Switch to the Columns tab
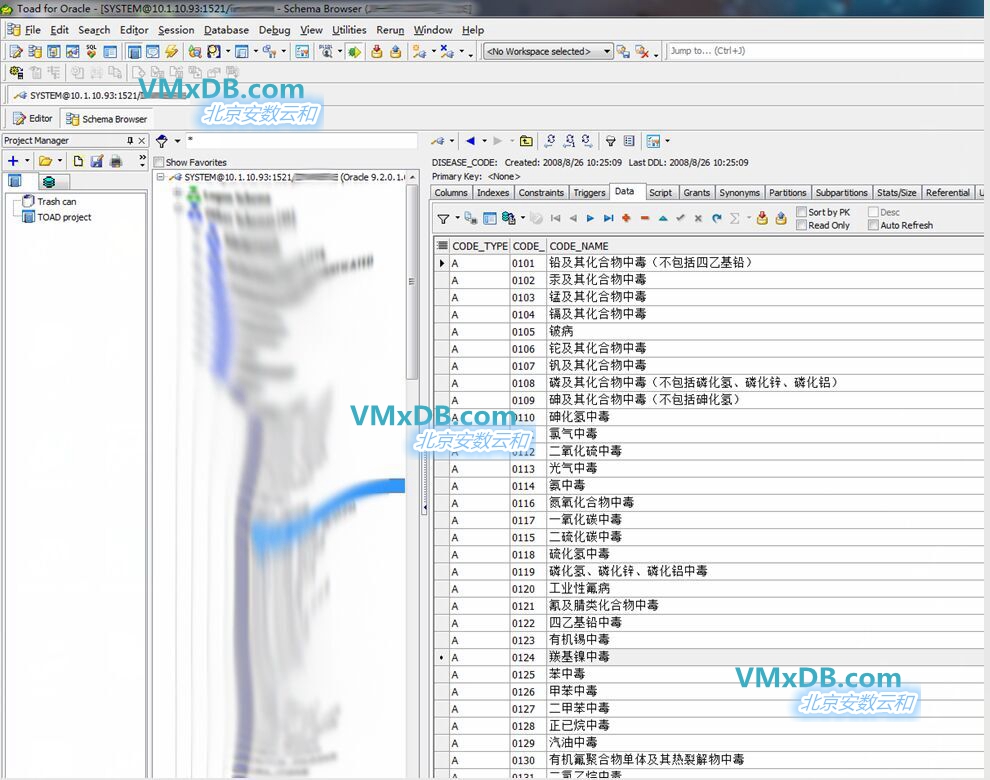The height and width of the screenshot is (780, 990). (451, 193)
